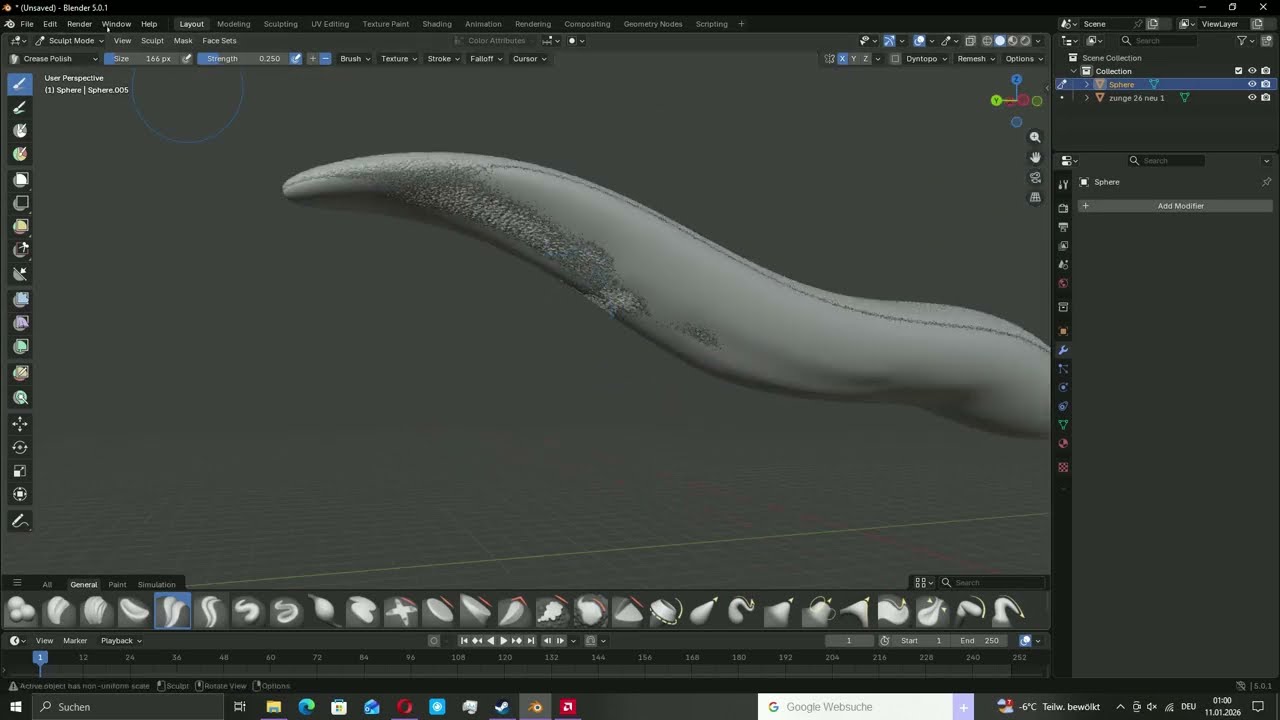The width and height of the screenshot is (1280, 720).
Task: Select the Add direction plus button
Action: (x=312, y=59)
